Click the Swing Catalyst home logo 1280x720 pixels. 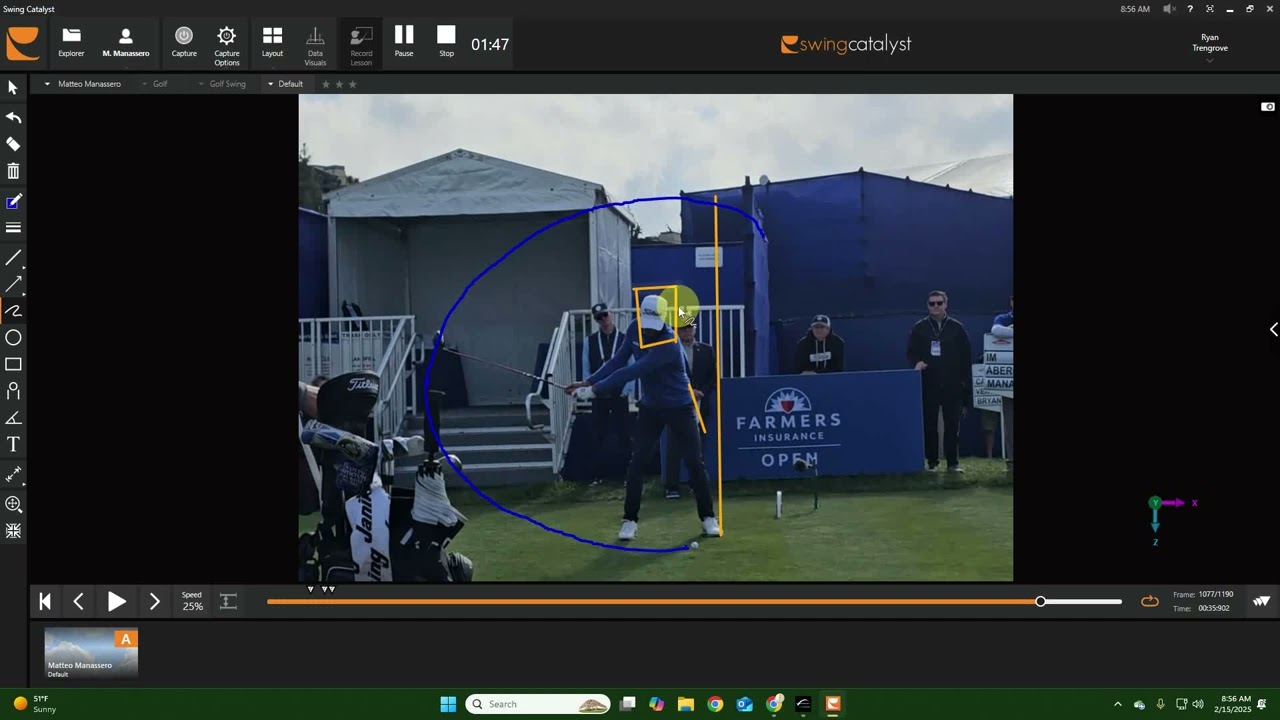click(22, 44)
